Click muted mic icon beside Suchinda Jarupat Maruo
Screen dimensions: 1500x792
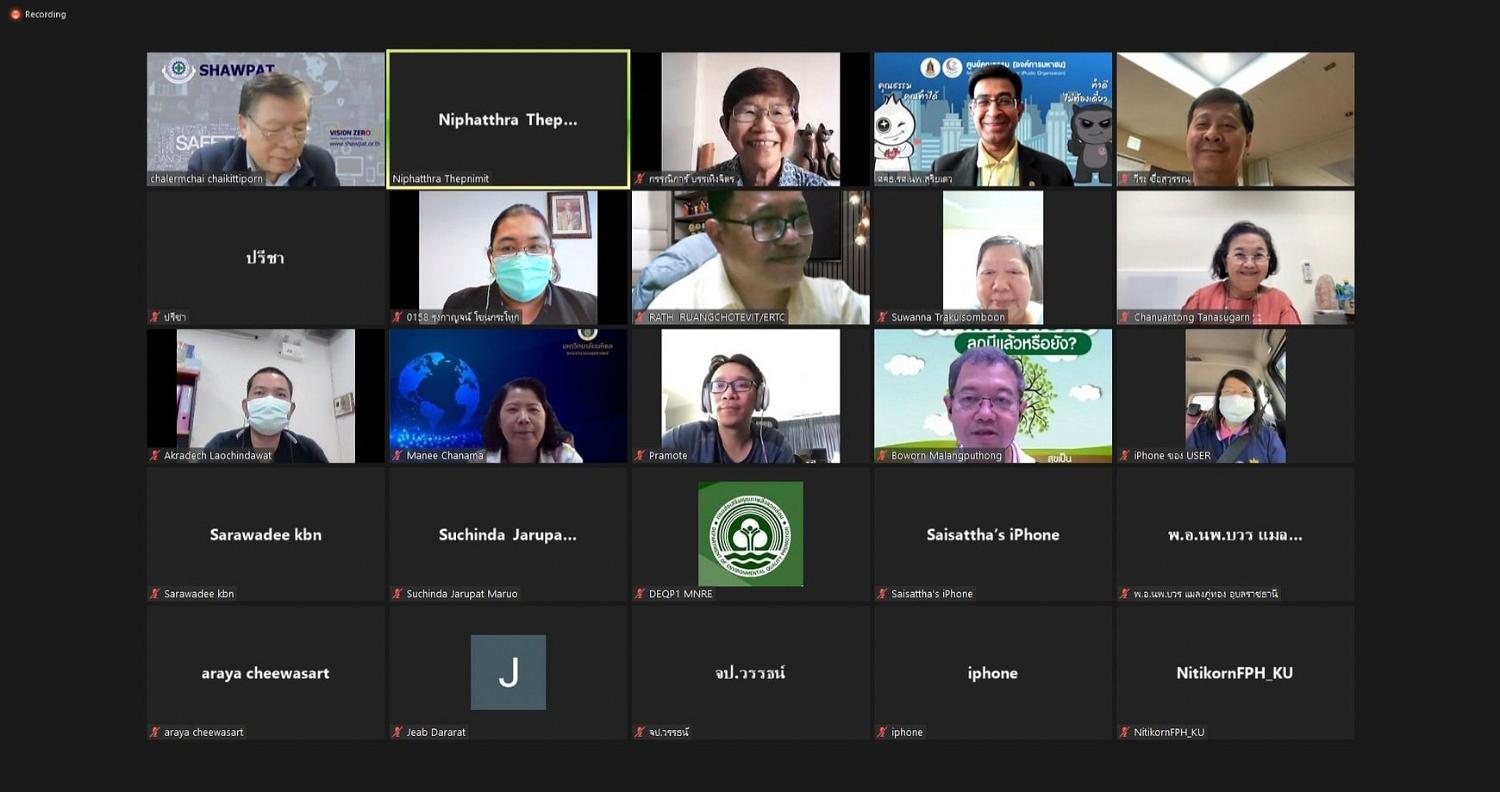click(x=397, y=593)
